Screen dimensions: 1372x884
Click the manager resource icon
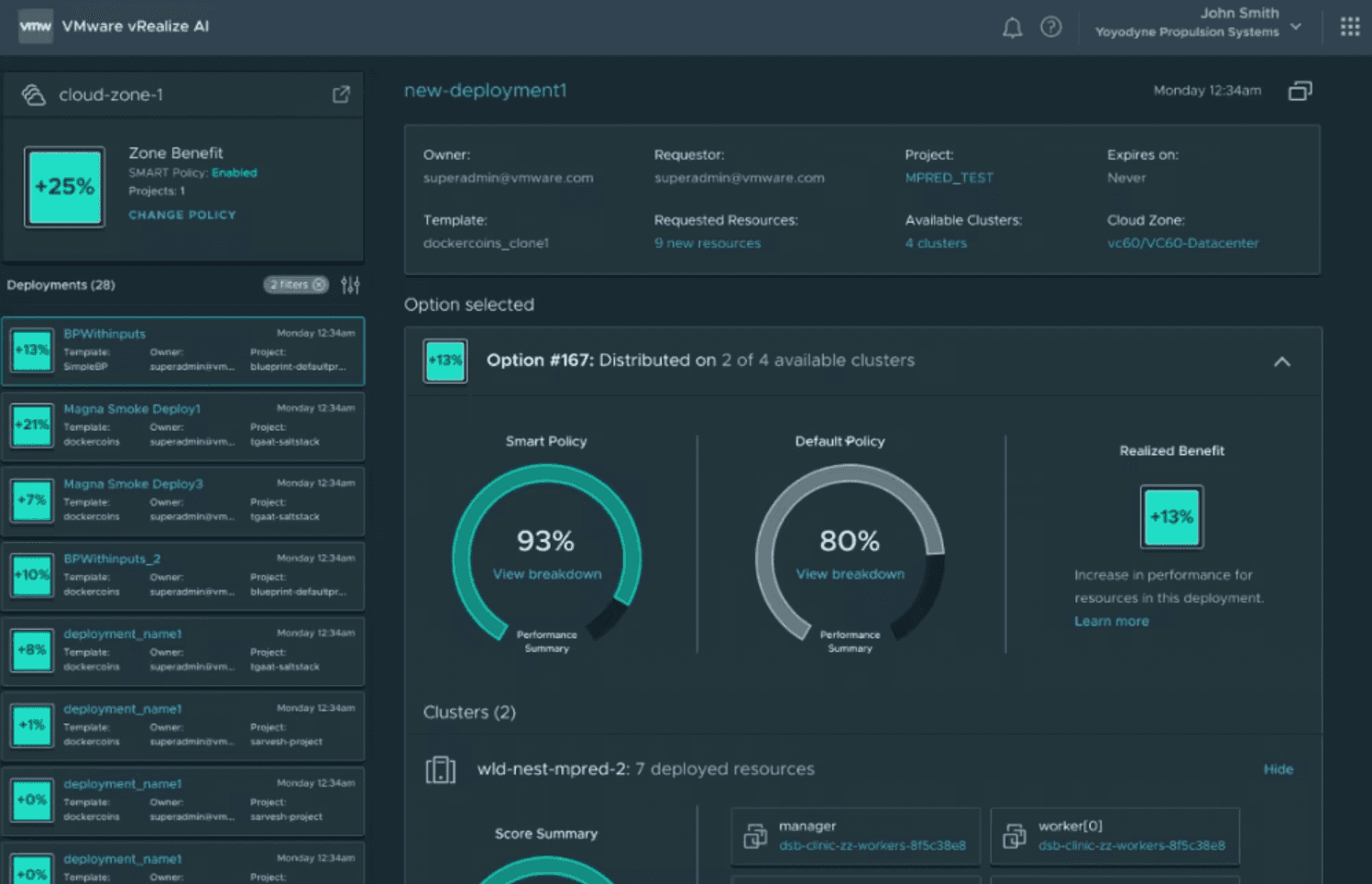click(x=755, y=835)
